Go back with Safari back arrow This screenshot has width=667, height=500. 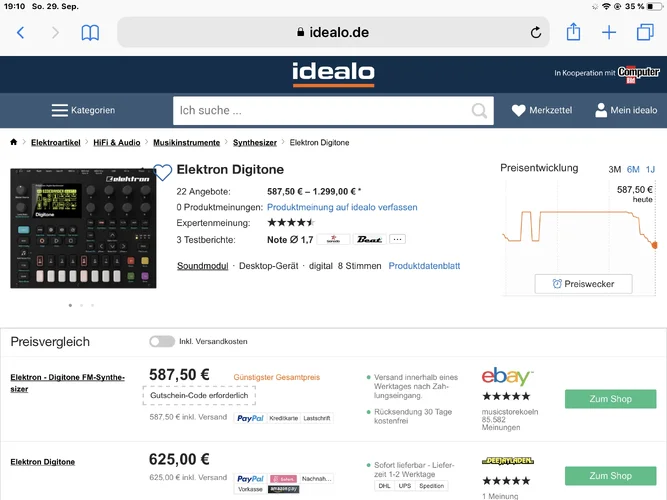pos(20,32)
